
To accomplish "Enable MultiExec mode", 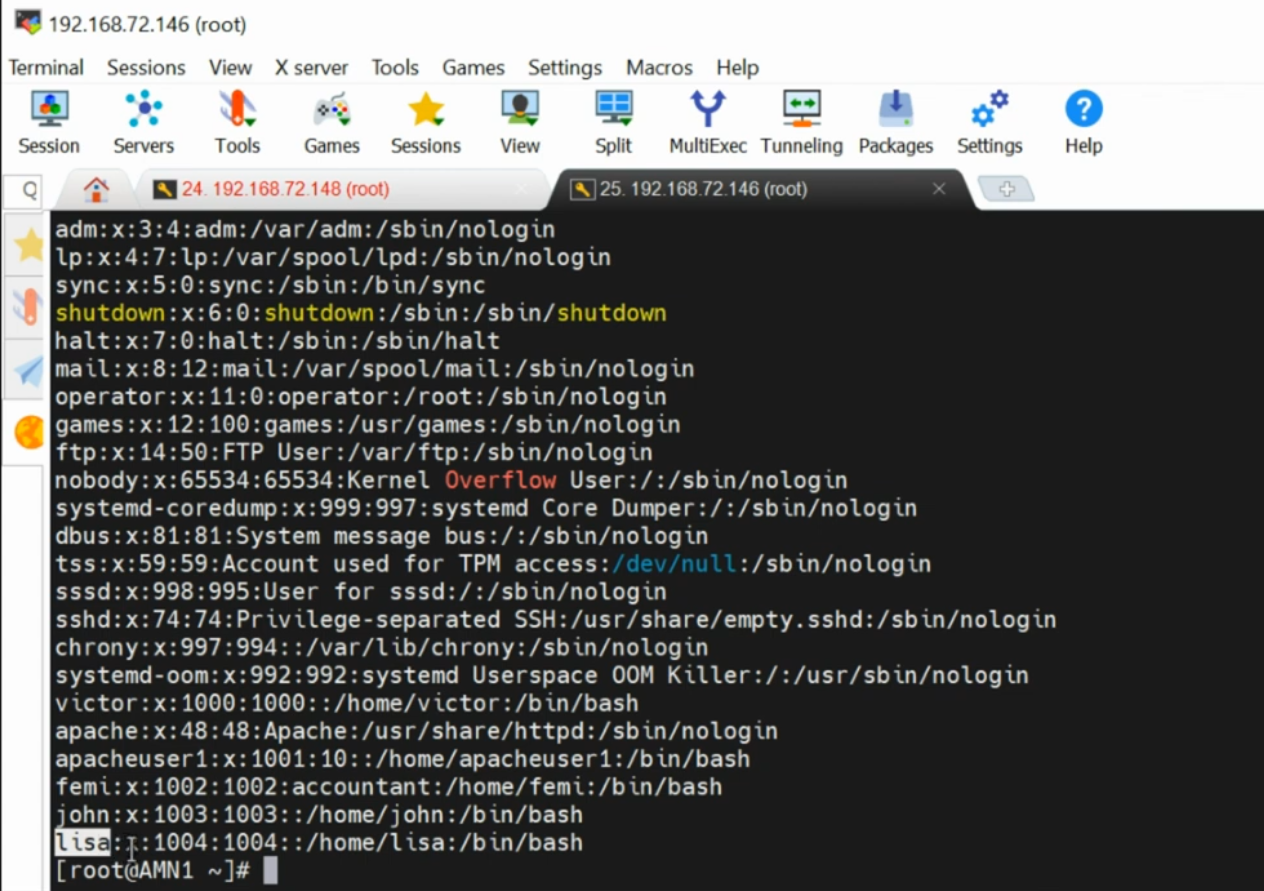I will tap(707, 120).
